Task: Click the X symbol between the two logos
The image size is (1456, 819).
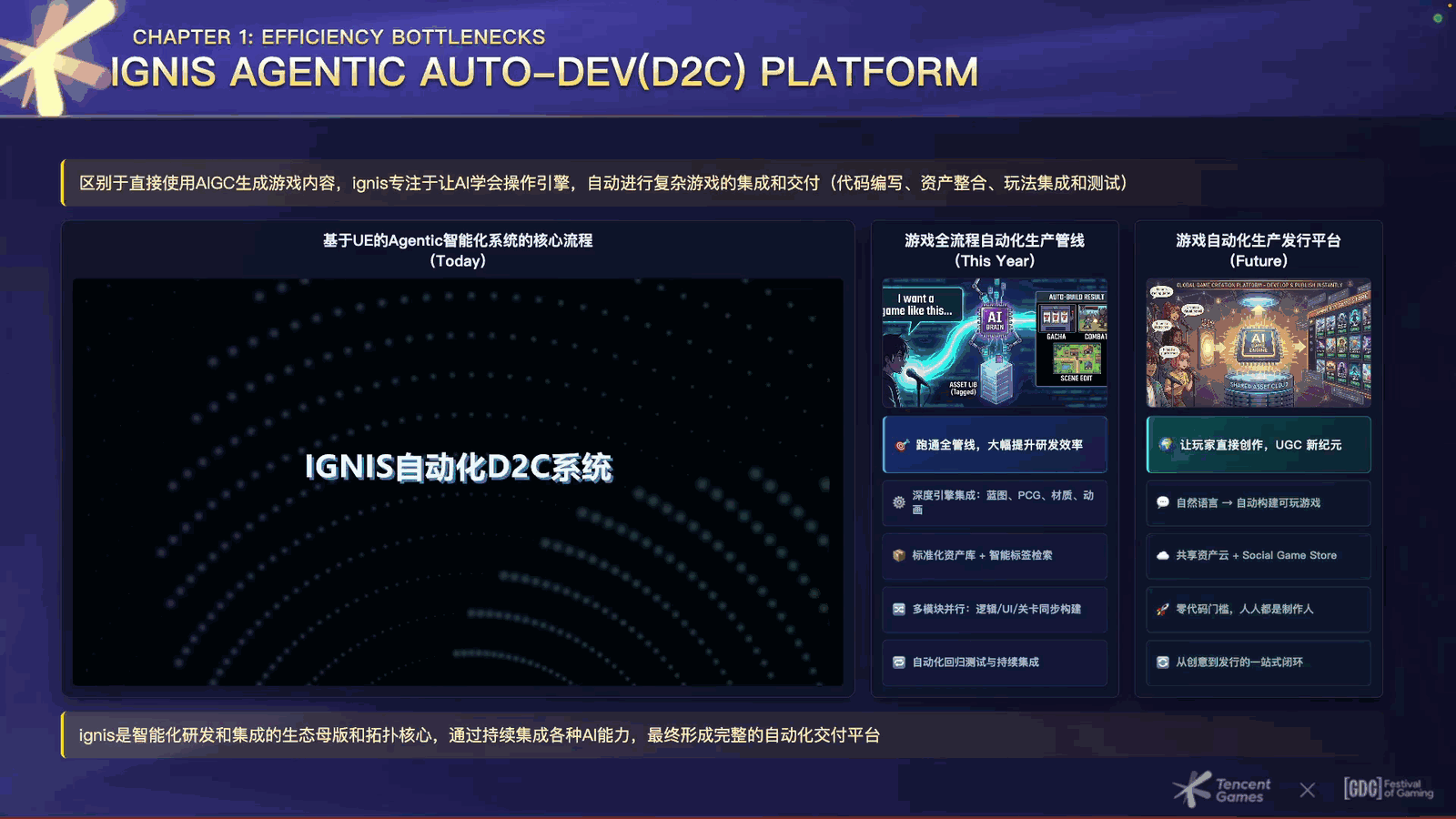Action: click(1308, 790)
